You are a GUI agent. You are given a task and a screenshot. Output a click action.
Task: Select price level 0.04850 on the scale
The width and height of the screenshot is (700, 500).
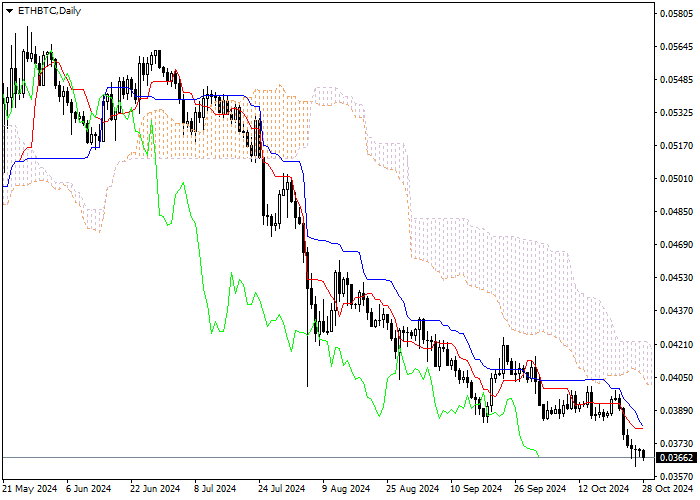click(x=676, y=211)
